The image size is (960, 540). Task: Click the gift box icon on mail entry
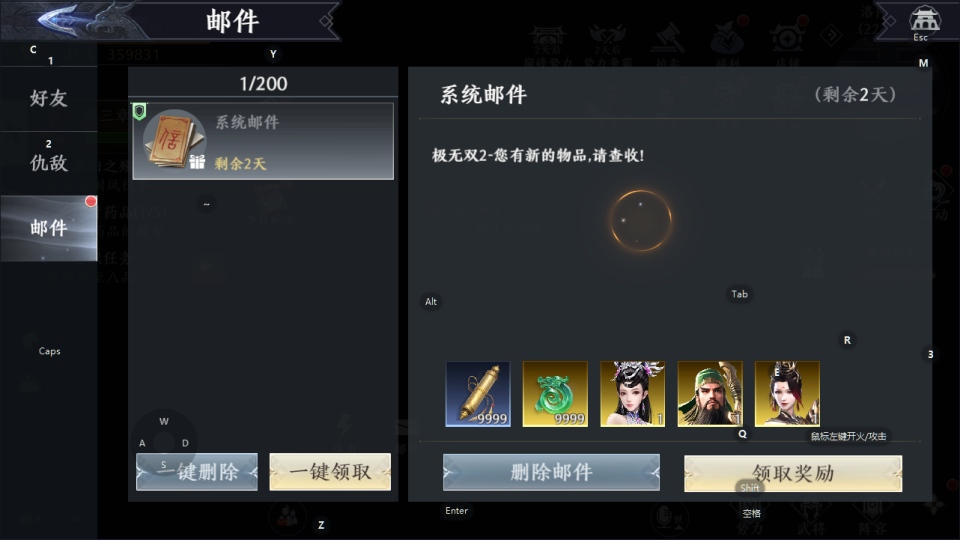coord(197,162)
